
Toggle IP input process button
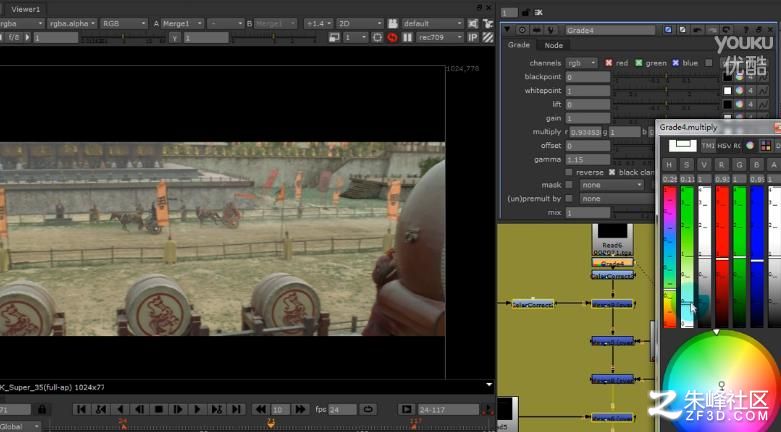pyautogui.click(x=473, y=37)
